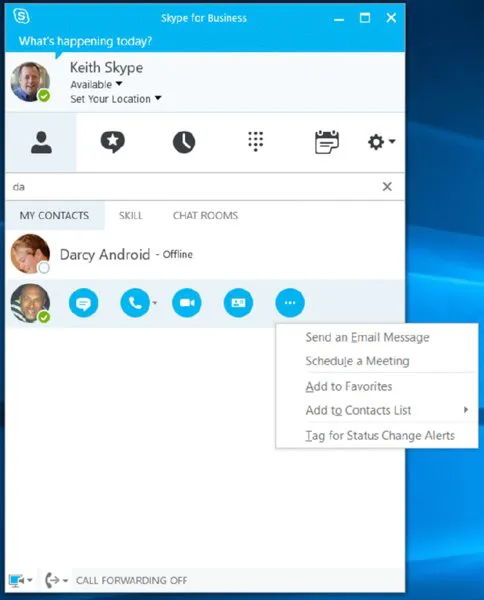Open the Contacts view person icon
This screenshot has width=484, height=600.
coord(41,142)
